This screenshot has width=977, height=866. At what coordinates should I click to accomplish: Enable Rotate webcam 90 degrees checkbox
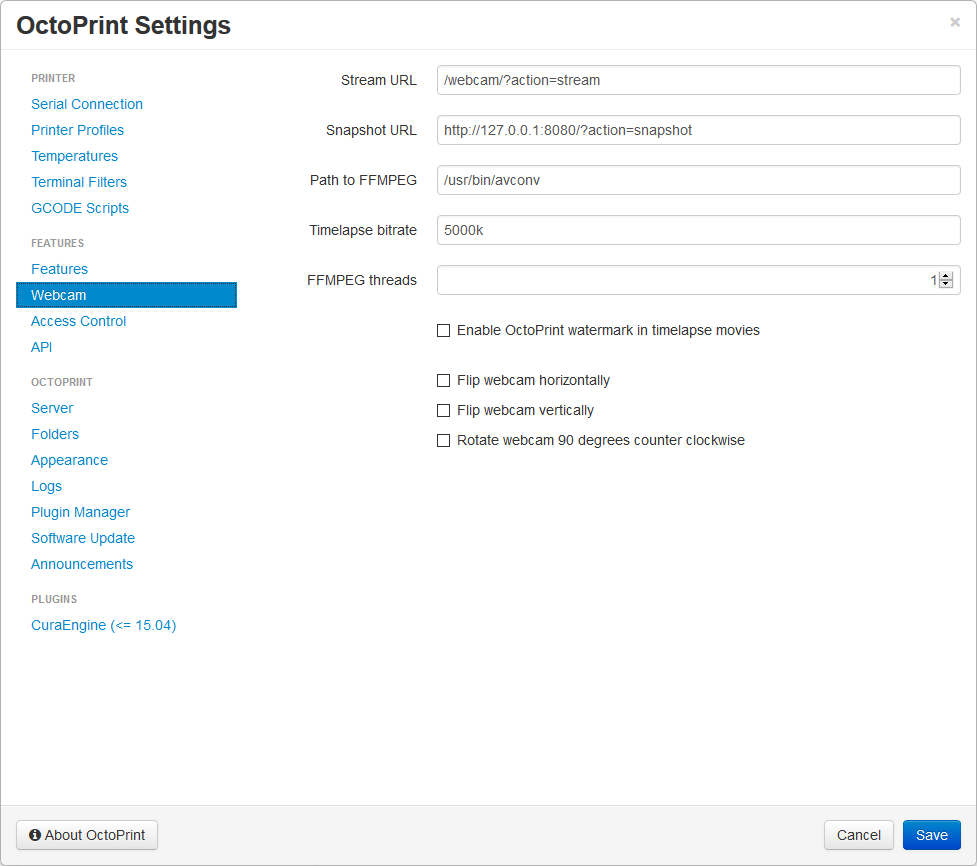point(444,440)
